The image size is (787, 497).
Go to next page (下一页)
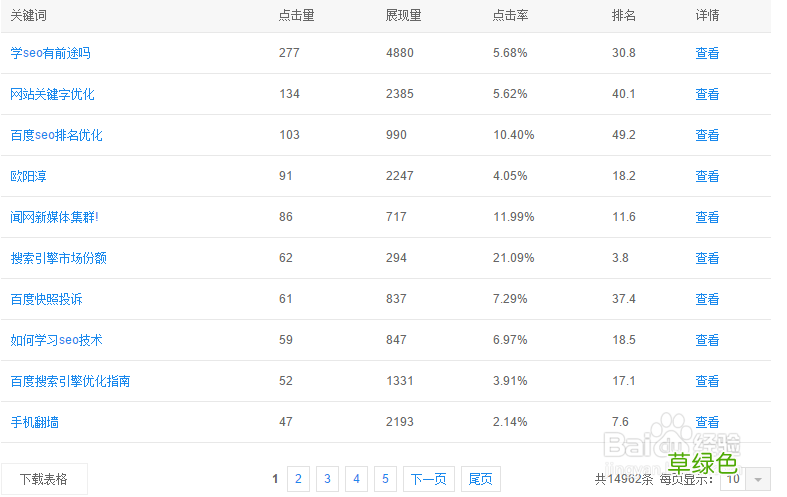429,479
